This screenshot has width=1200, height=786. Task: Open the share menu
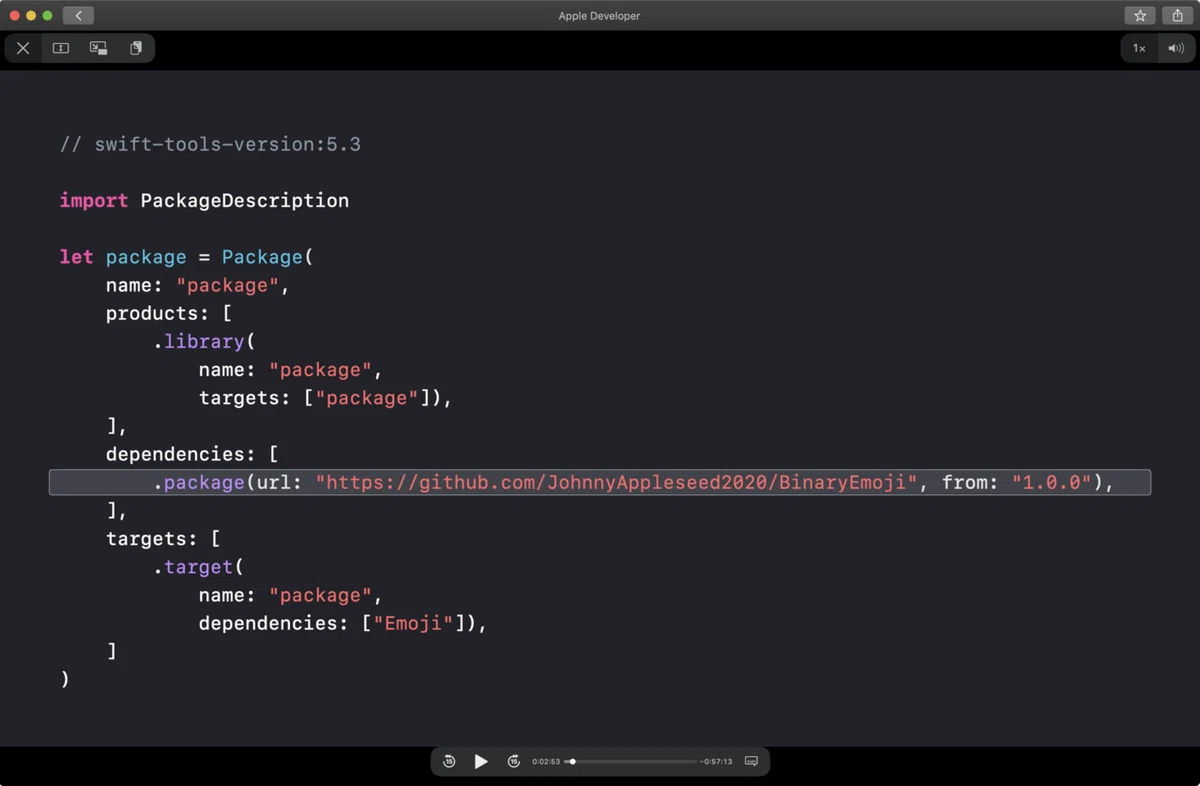1178,15
